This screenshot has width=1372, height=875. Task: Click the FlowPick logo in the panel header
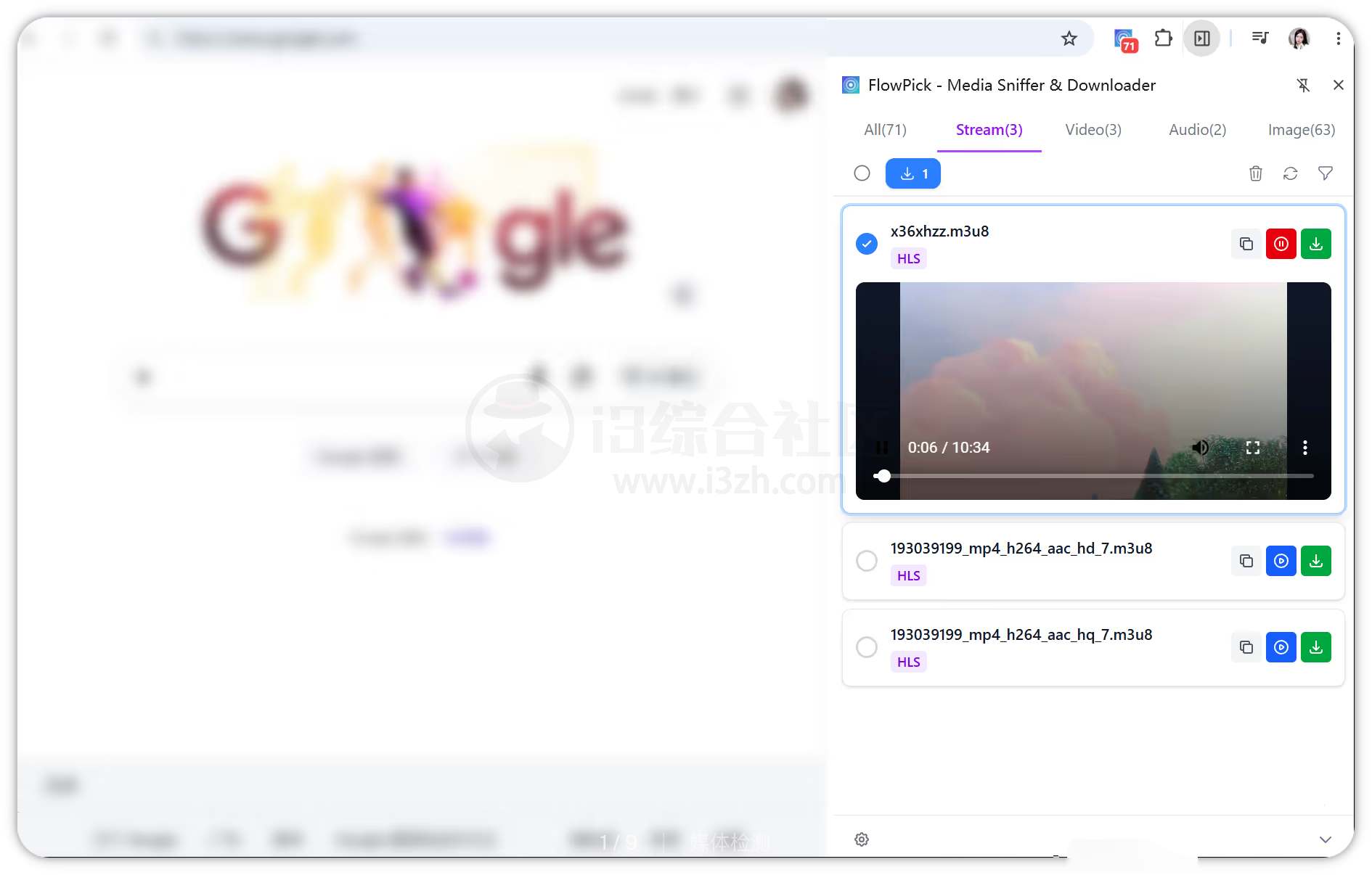[851, 86]
